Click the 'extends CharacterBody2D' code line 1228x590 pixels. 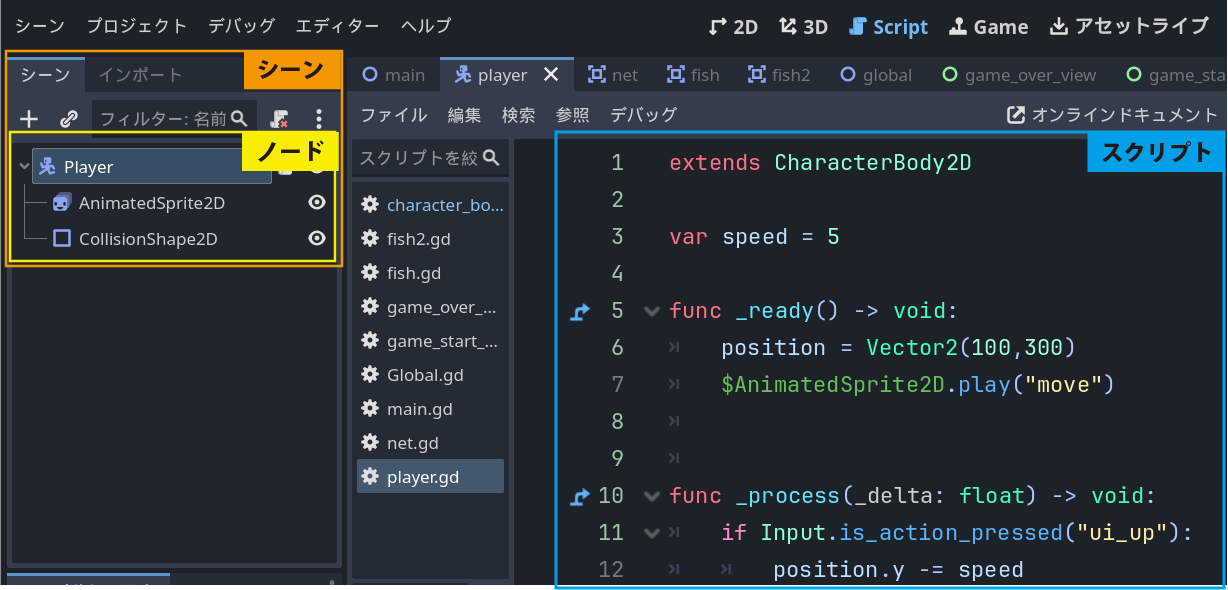820,162
